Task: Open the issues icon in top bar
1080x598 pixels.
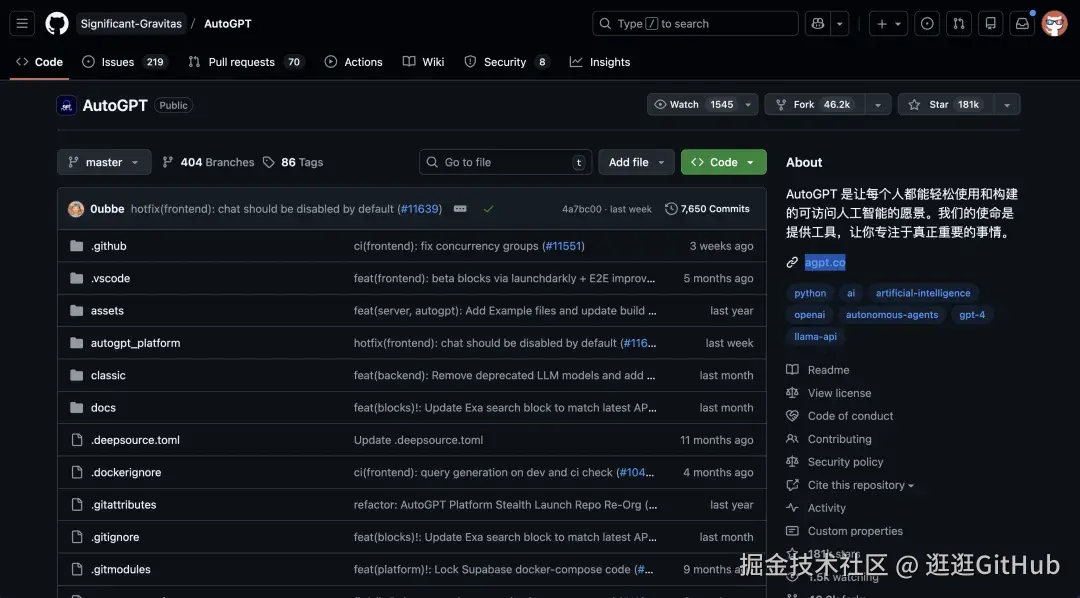Action: [927, 24]
